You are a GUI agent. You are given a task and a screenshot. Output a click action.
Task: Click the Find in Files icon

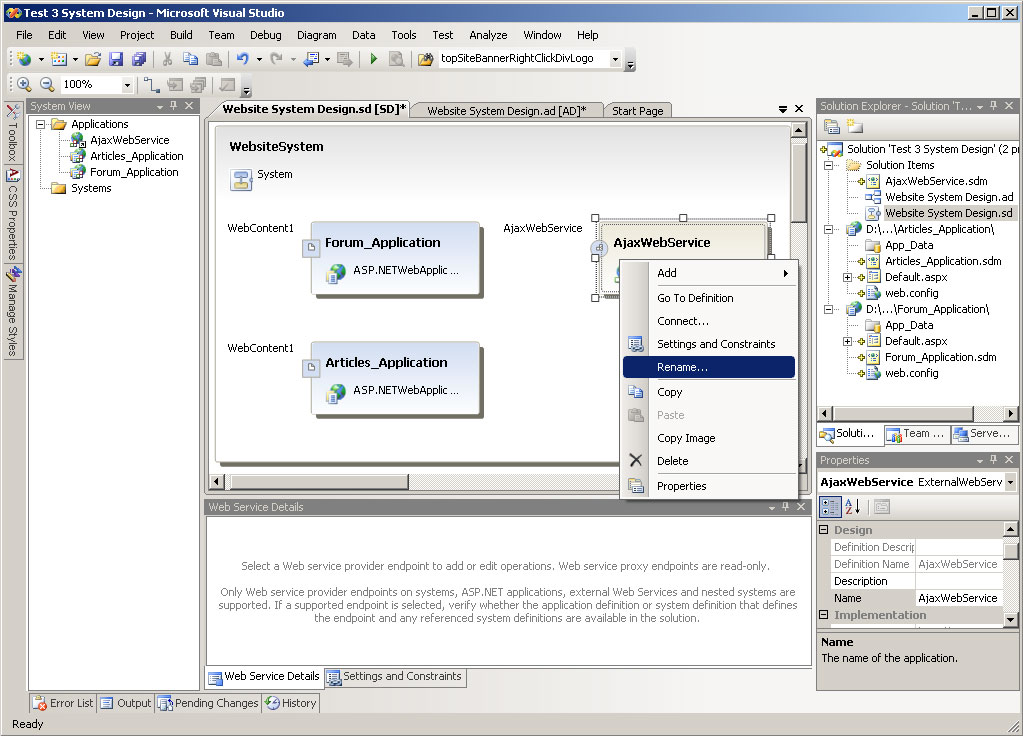click(425, 59)
